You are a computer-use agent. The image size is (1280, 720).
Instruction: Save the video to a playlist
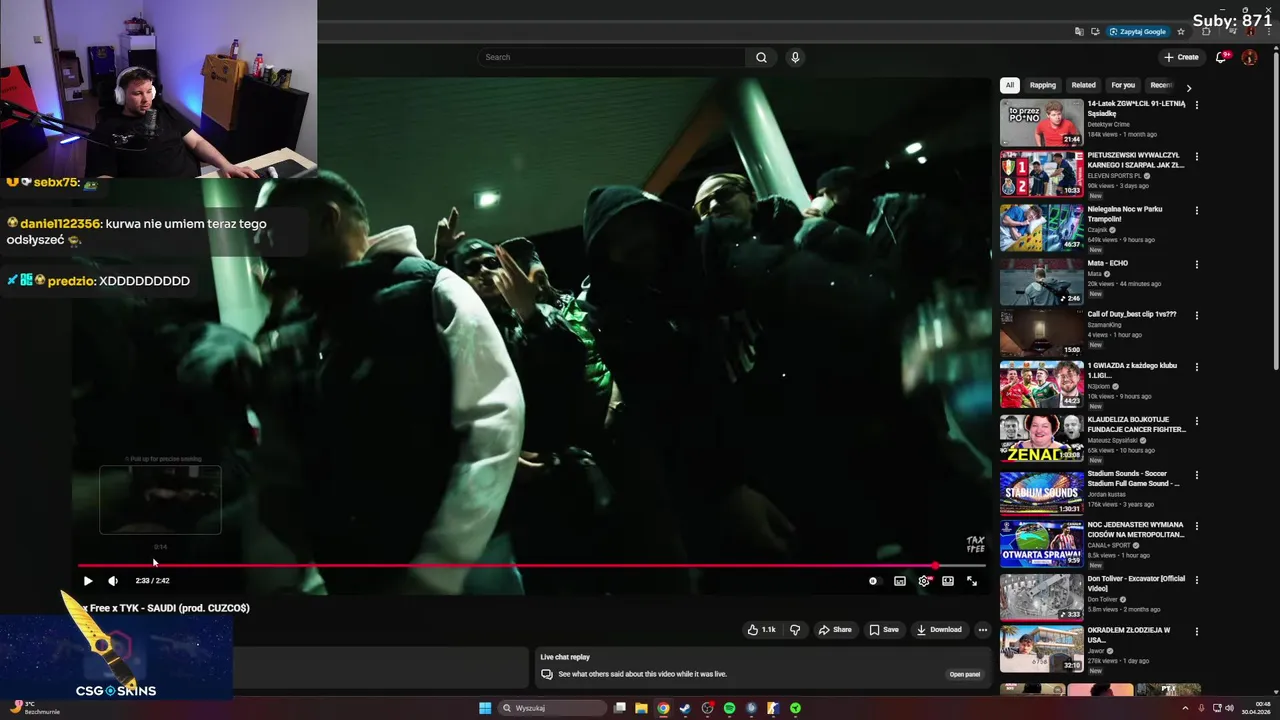tap(884, 630)
